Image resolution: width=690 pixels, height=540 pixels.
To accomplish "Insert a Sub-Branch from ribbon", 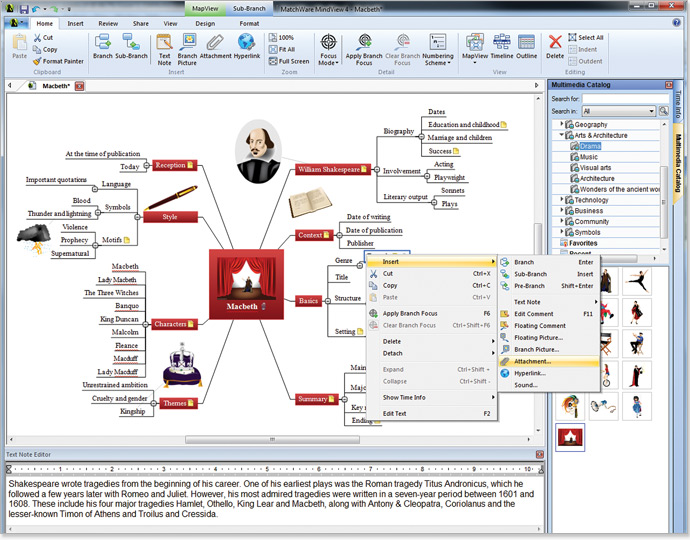I will (x=131, y=46).
